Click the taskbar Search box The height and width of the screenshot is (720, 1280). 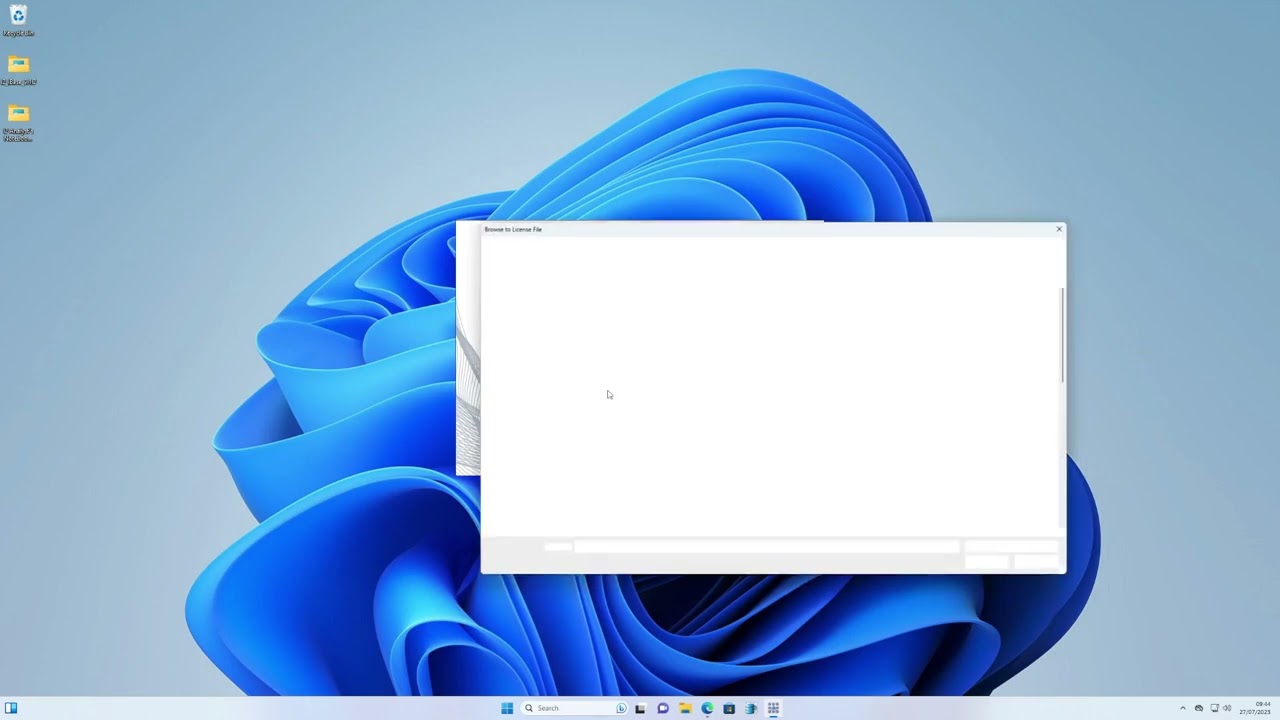point(574,708)
